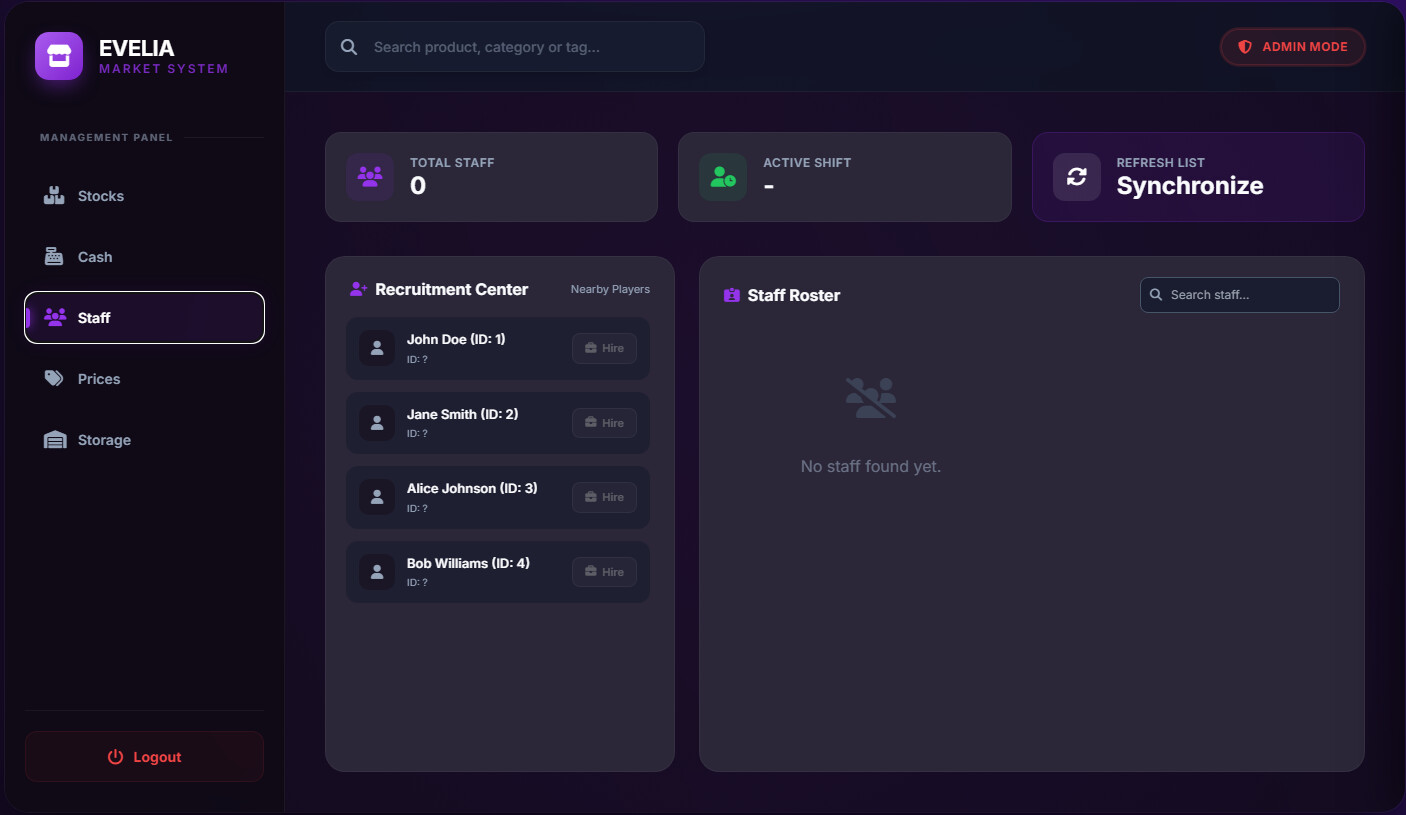
Task: Click the Evelia store logo icon
Action: [59, 56]
